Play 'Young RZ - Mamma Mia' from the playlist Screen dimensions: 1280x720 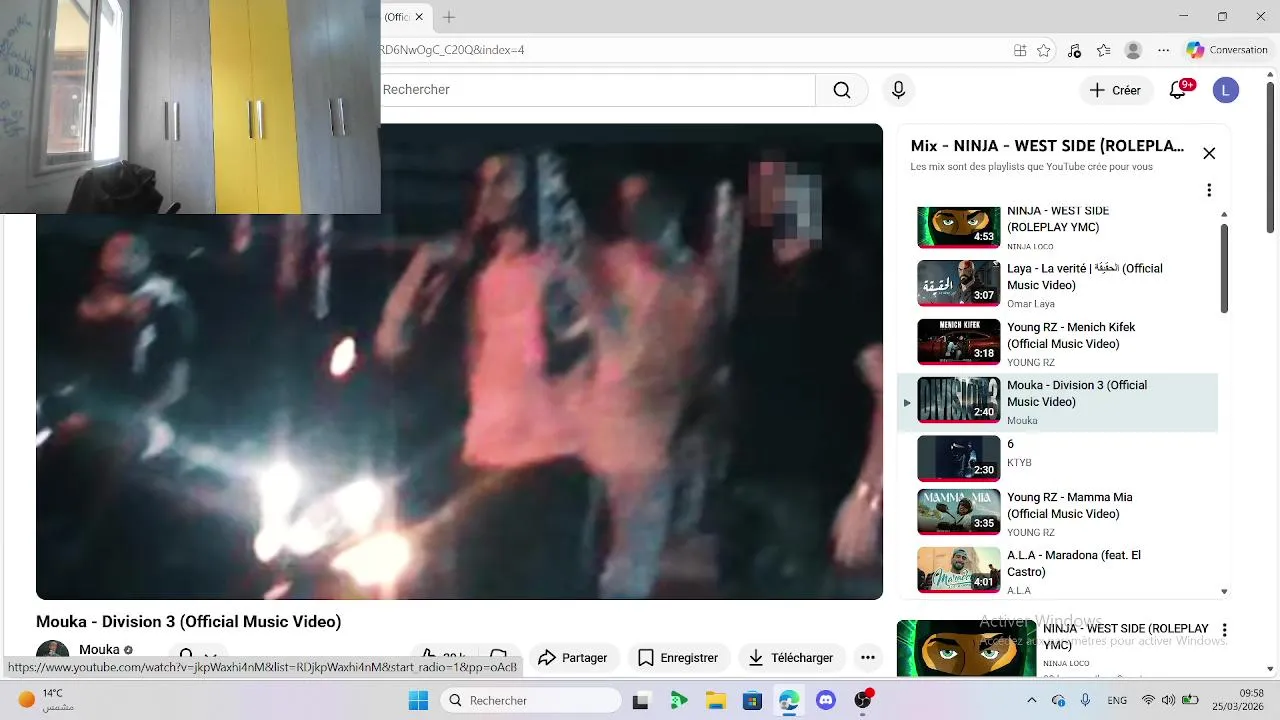click(x=1058, y=514)
